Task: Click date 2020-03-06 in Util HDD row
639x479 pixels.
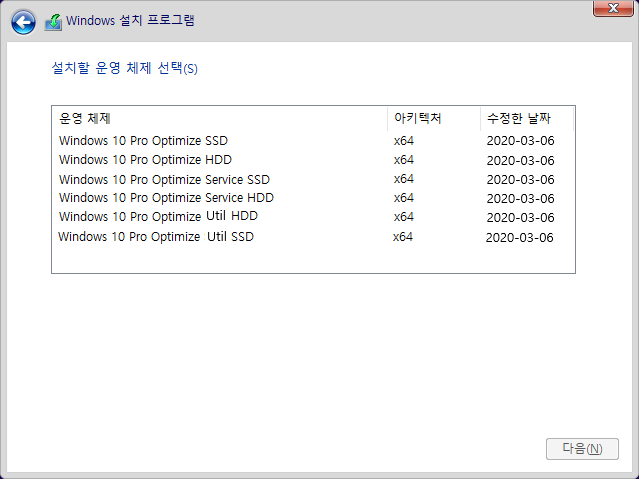Action: (x=520, y=218)
